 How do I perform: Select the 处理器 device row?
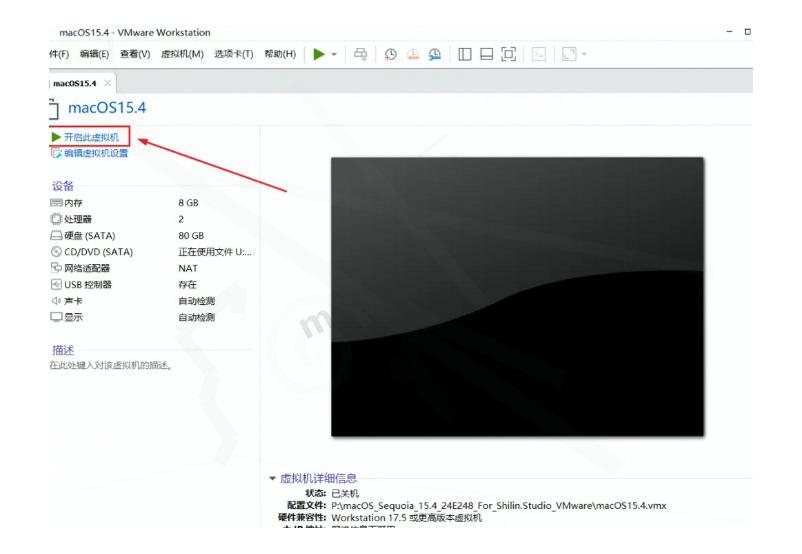point(151,219)
